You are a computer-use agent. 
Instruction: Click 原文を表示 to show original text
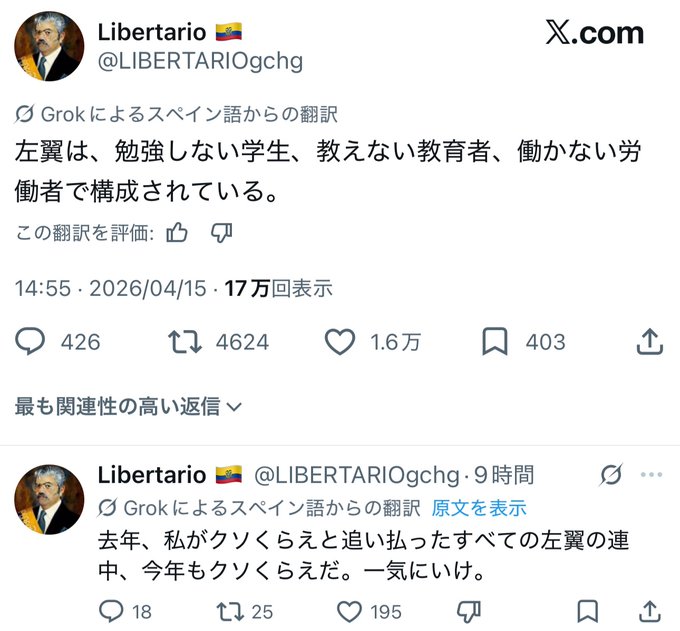tap(479, 507)
